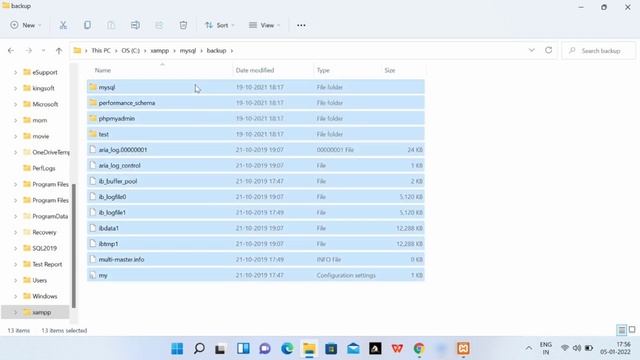640x360 pixels.
Task: Select aria_log_control file
Action: click(256, 165)
